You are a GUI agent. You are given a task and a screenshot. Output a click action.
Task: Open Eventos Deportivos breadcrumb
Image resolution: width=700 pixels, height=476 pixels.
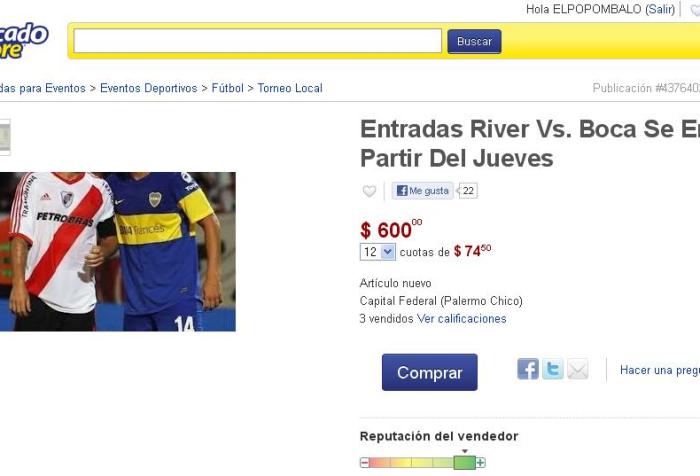148,88
